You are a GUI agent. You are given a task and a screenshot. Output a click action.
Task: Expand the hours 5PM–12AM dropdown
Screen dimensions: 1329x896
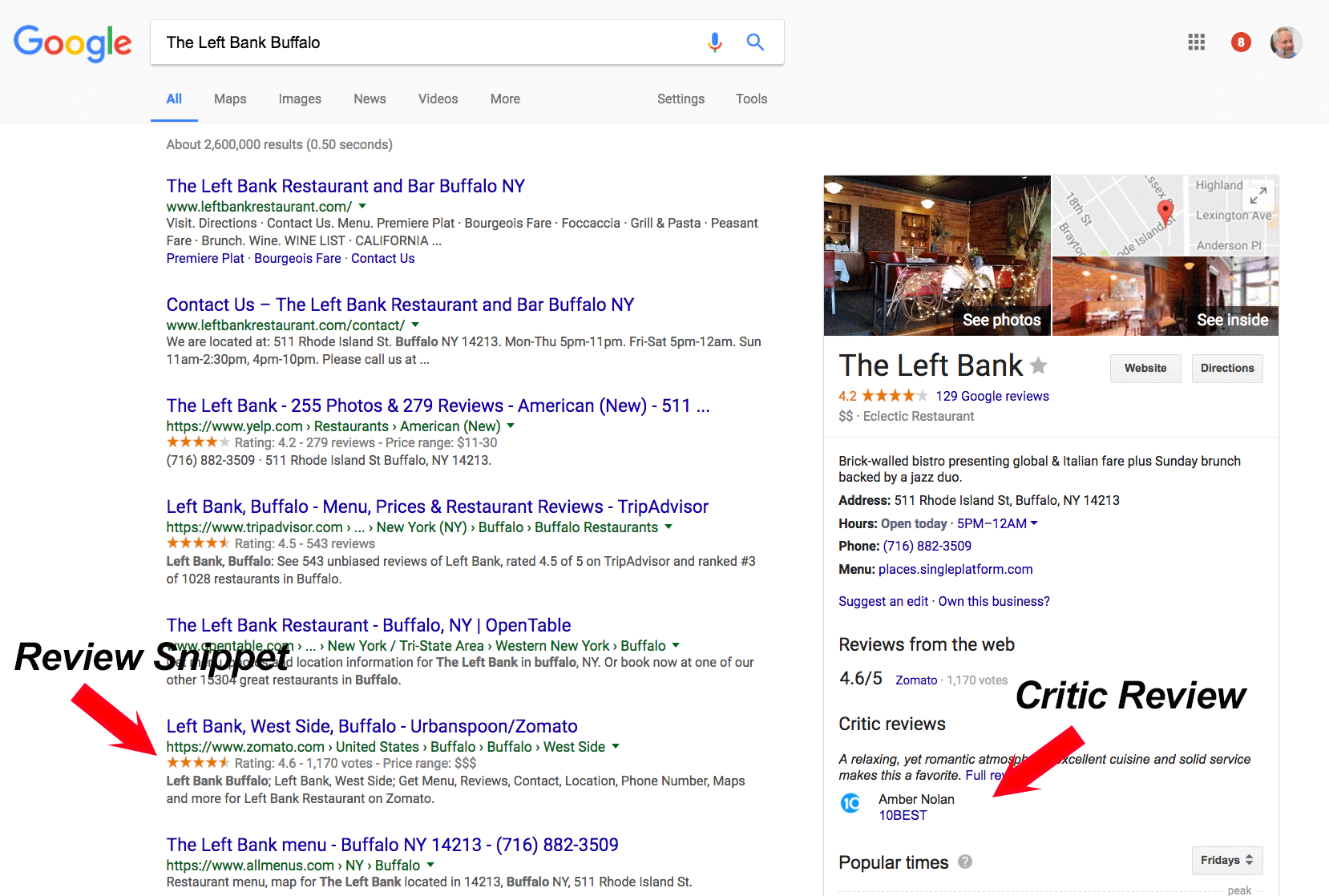(997, 523)
